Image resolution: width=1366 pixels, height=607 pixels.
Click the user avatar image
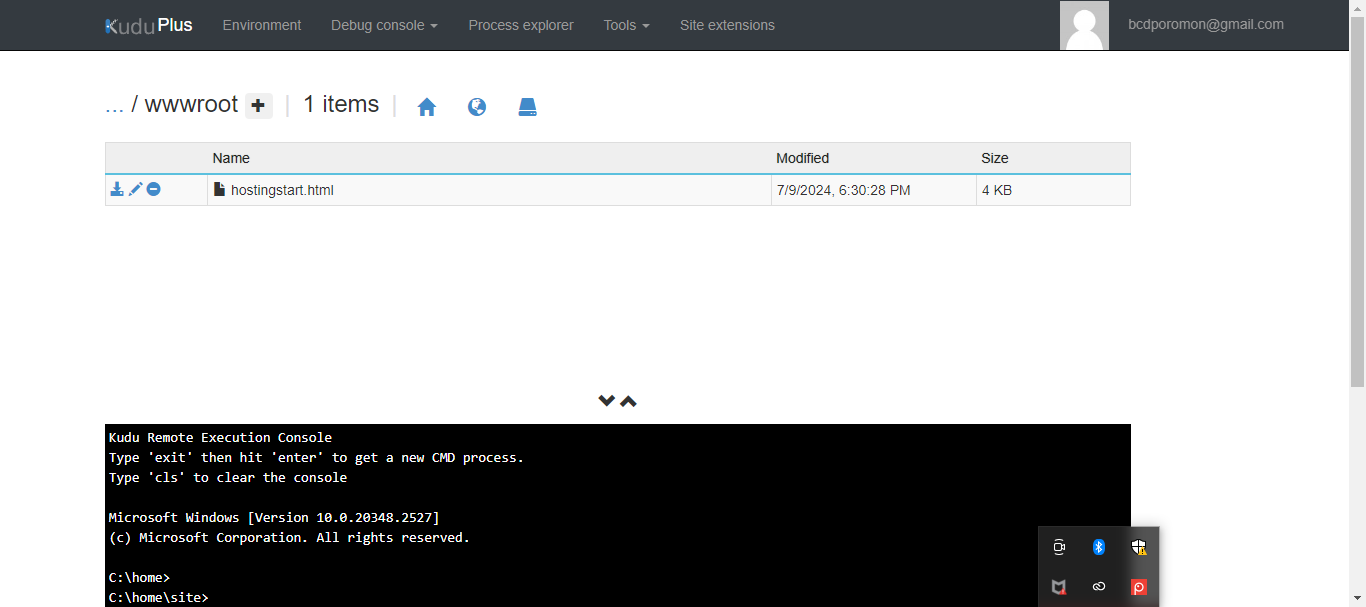[x=1084, y=25]
